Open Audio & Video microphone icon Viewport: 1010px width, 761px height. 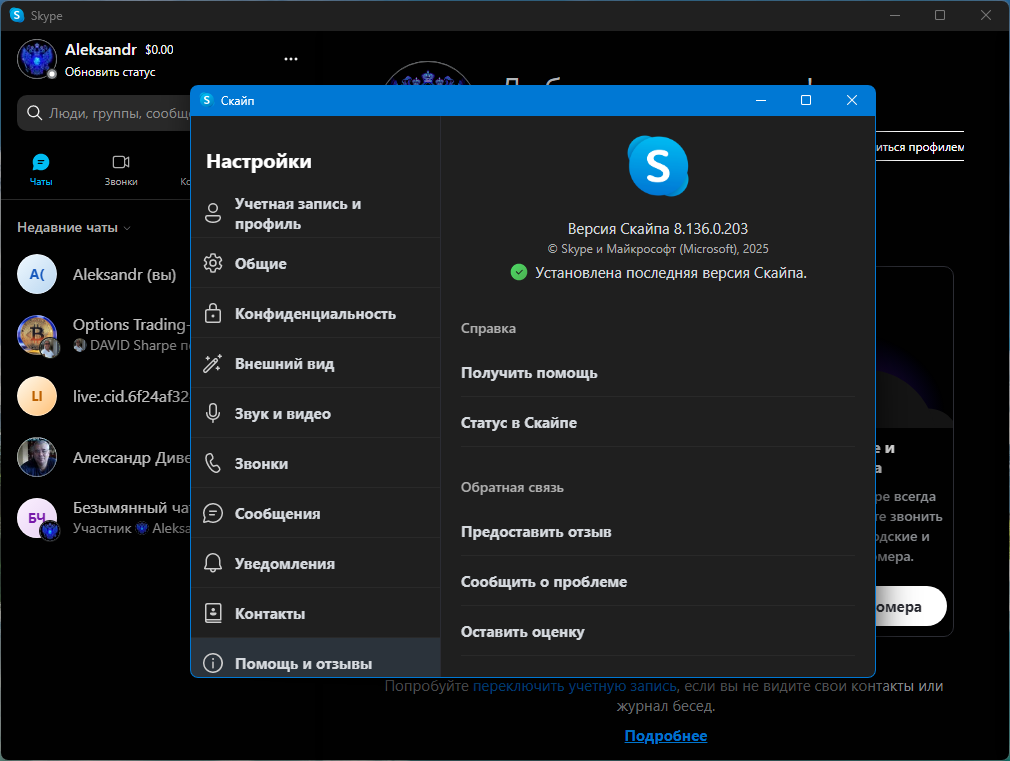[213, 413]
